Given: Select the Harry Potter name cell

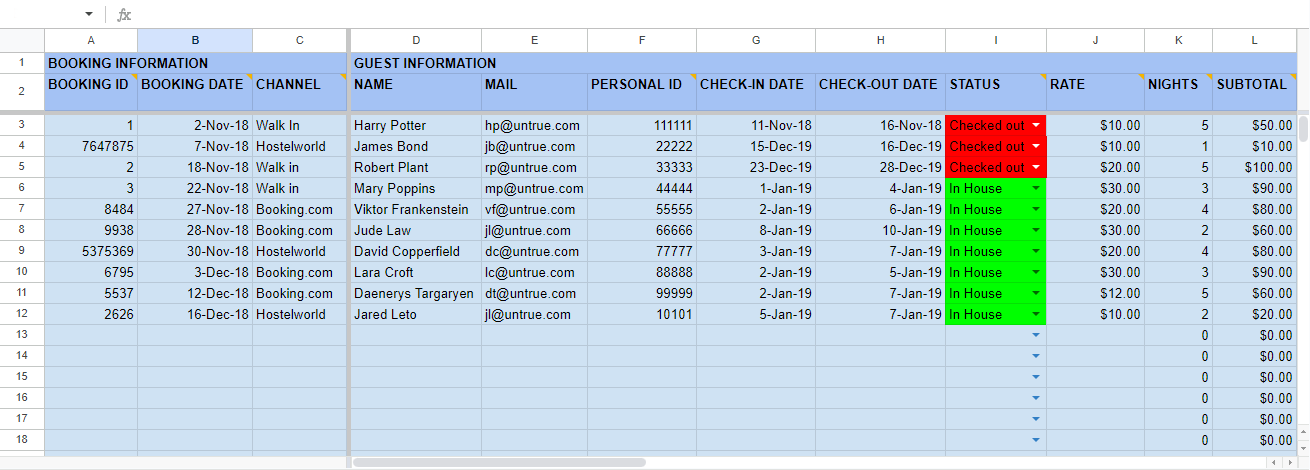Looking at the screenshot, I should (416, 126).
